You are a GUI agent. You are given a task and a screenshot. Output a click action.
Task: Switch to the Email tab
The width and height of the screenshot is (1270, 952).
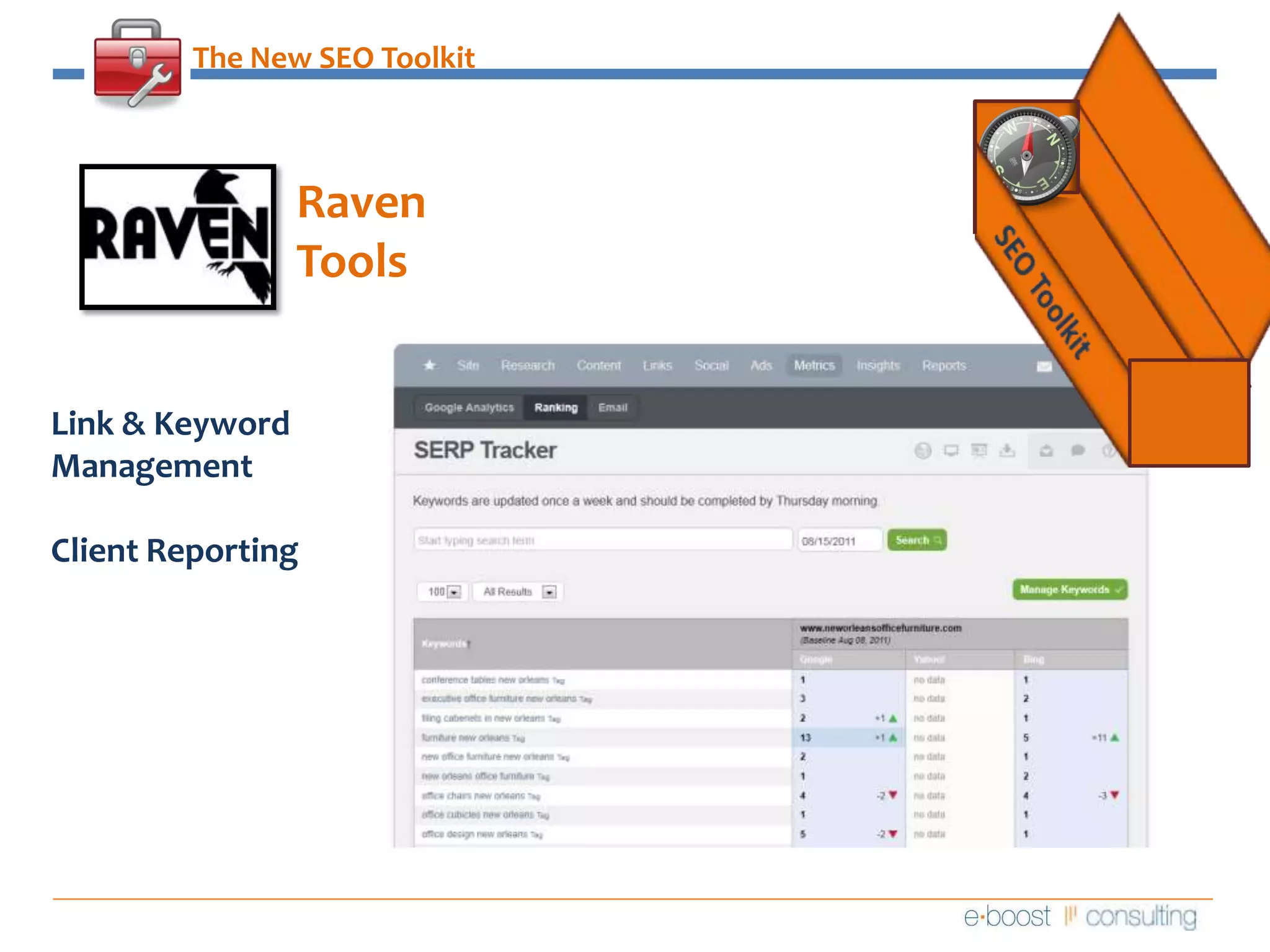(613, 408)
